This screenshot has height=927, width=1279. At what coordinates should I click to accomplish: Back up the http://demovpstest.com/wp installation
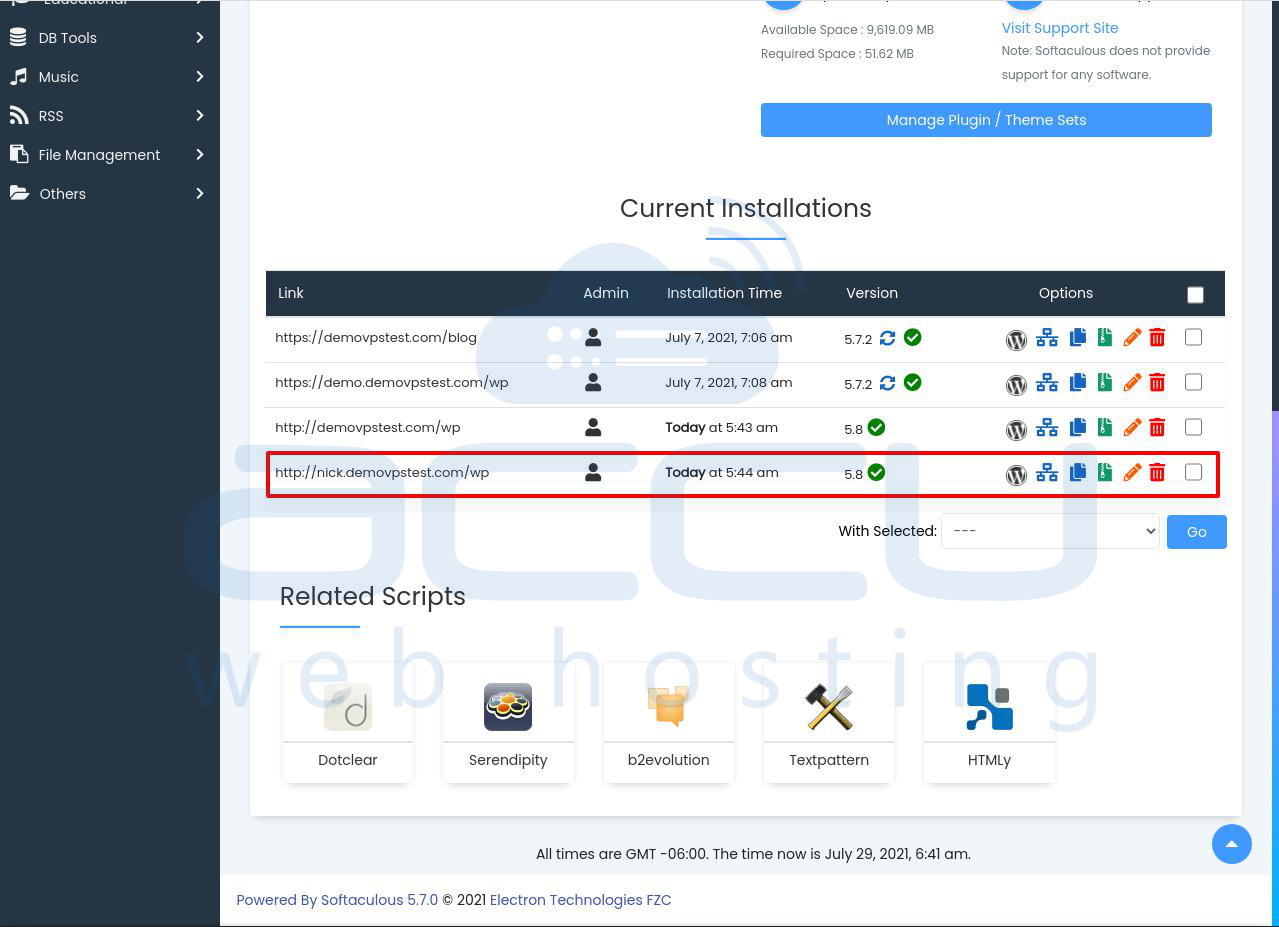pos(1104,428)
